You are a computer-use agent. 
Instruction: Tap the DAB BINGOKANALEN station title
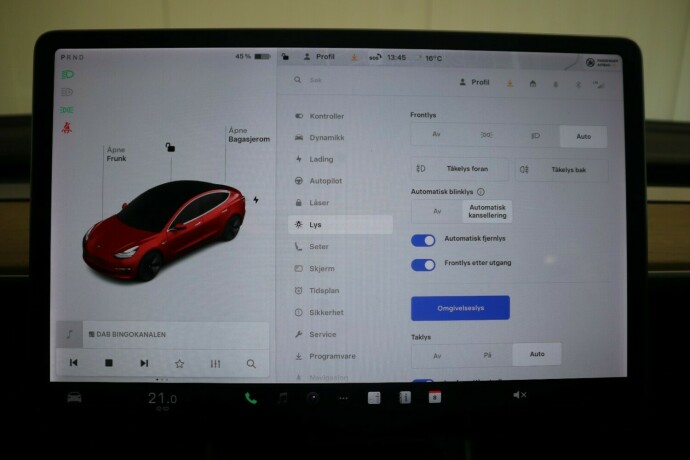[131, 335]
